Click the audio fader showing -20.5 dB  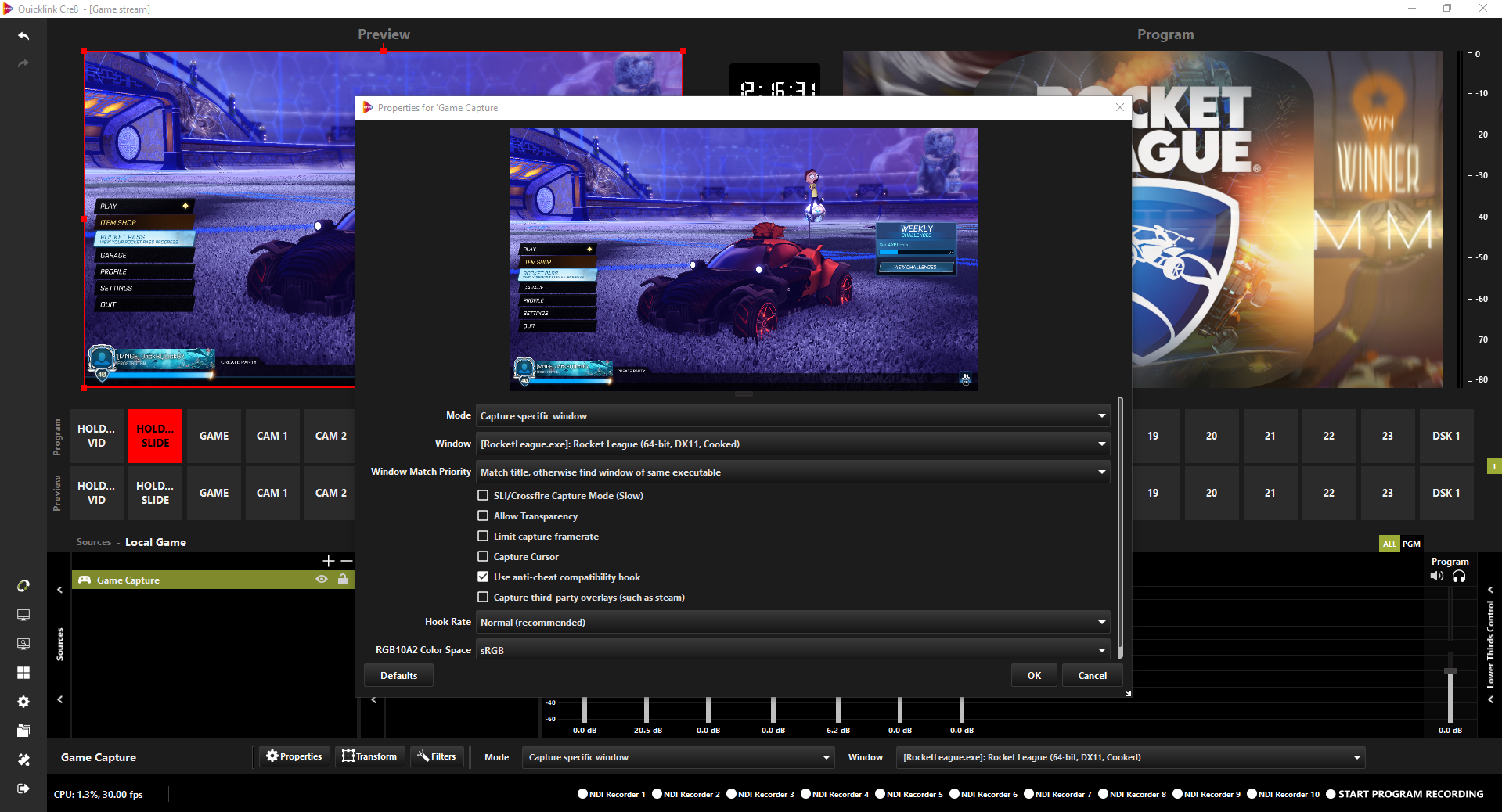point(647,710)
